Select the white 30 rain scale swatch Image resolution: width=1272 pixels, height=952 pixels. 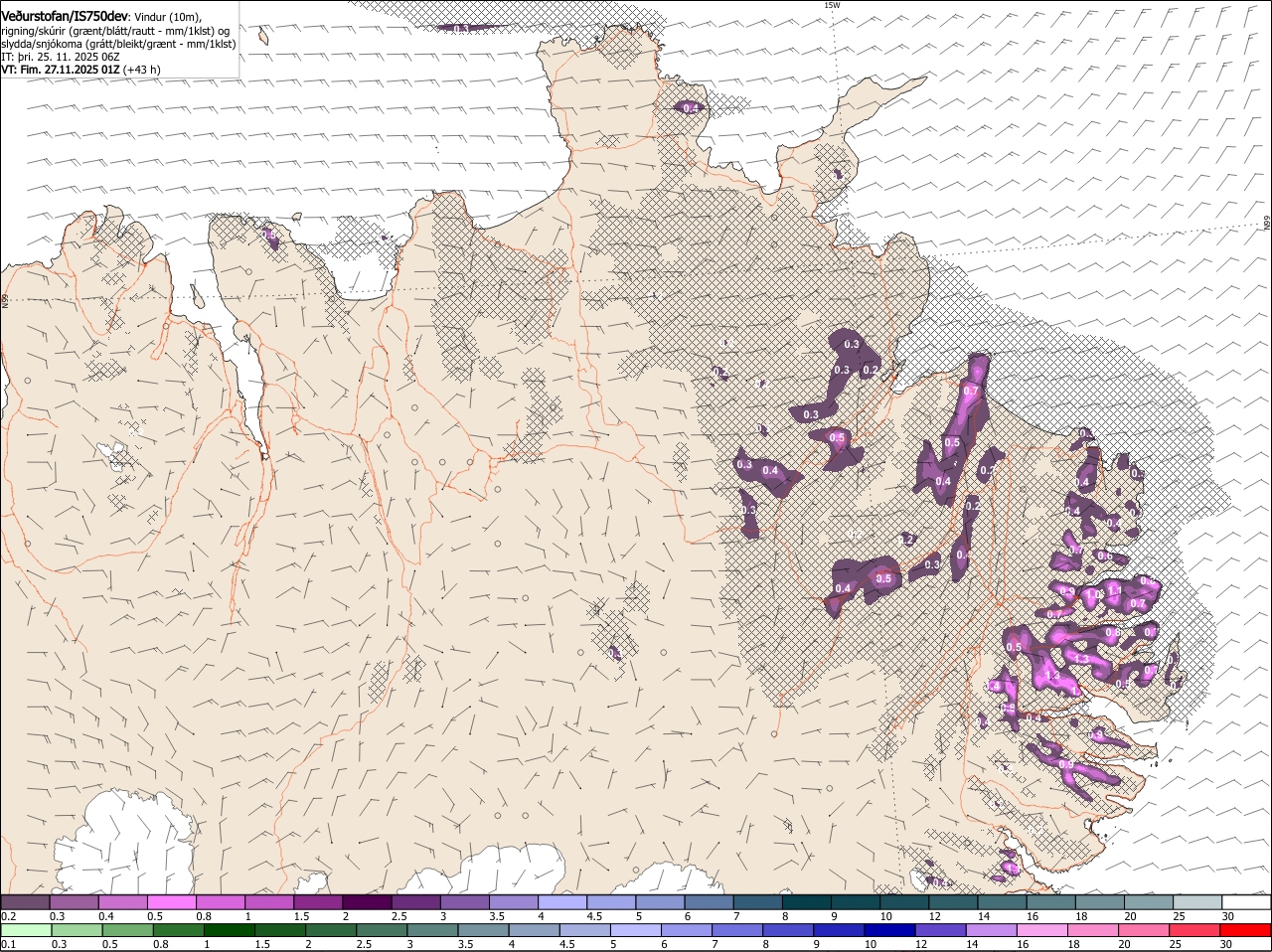[1246, 901]
